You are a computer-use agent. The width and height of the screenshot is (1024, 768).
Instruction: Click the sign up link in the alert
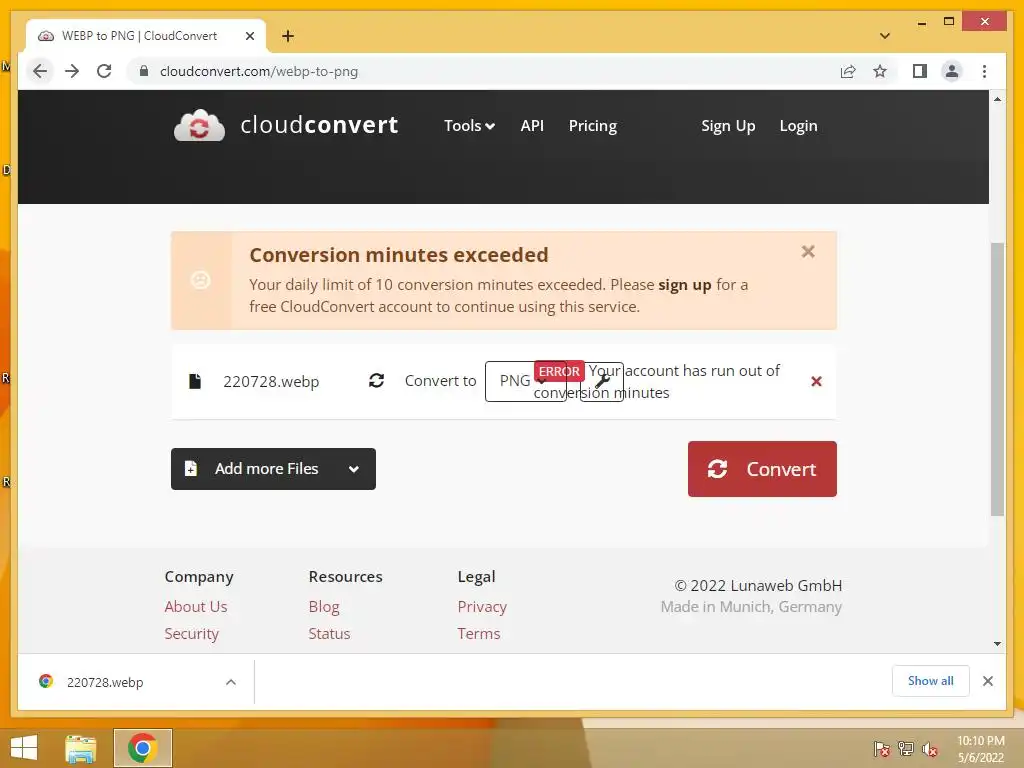(684, 285)
